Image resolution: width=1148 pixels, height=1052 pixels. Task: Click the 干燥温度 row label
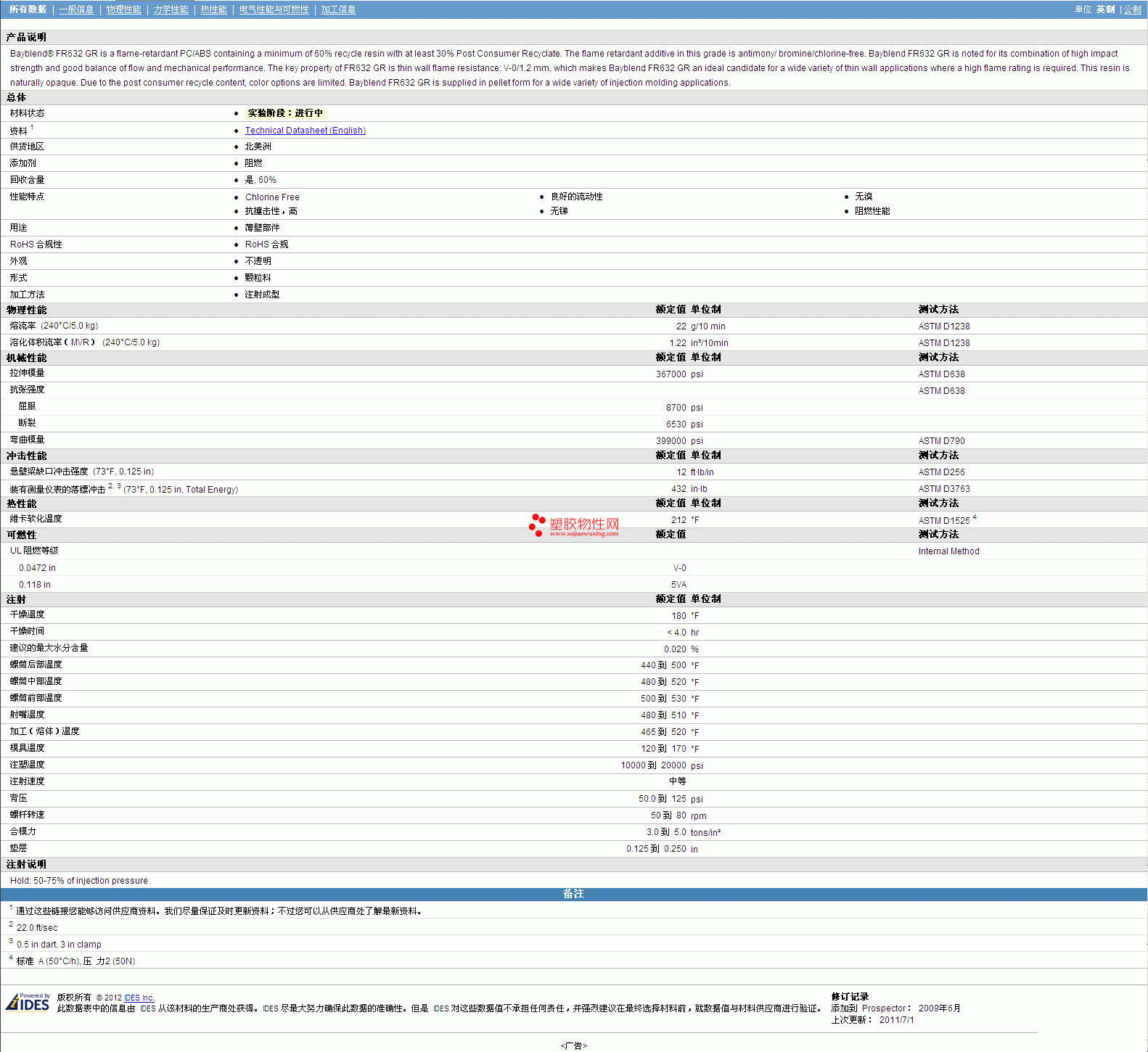[x=27, y=615]
